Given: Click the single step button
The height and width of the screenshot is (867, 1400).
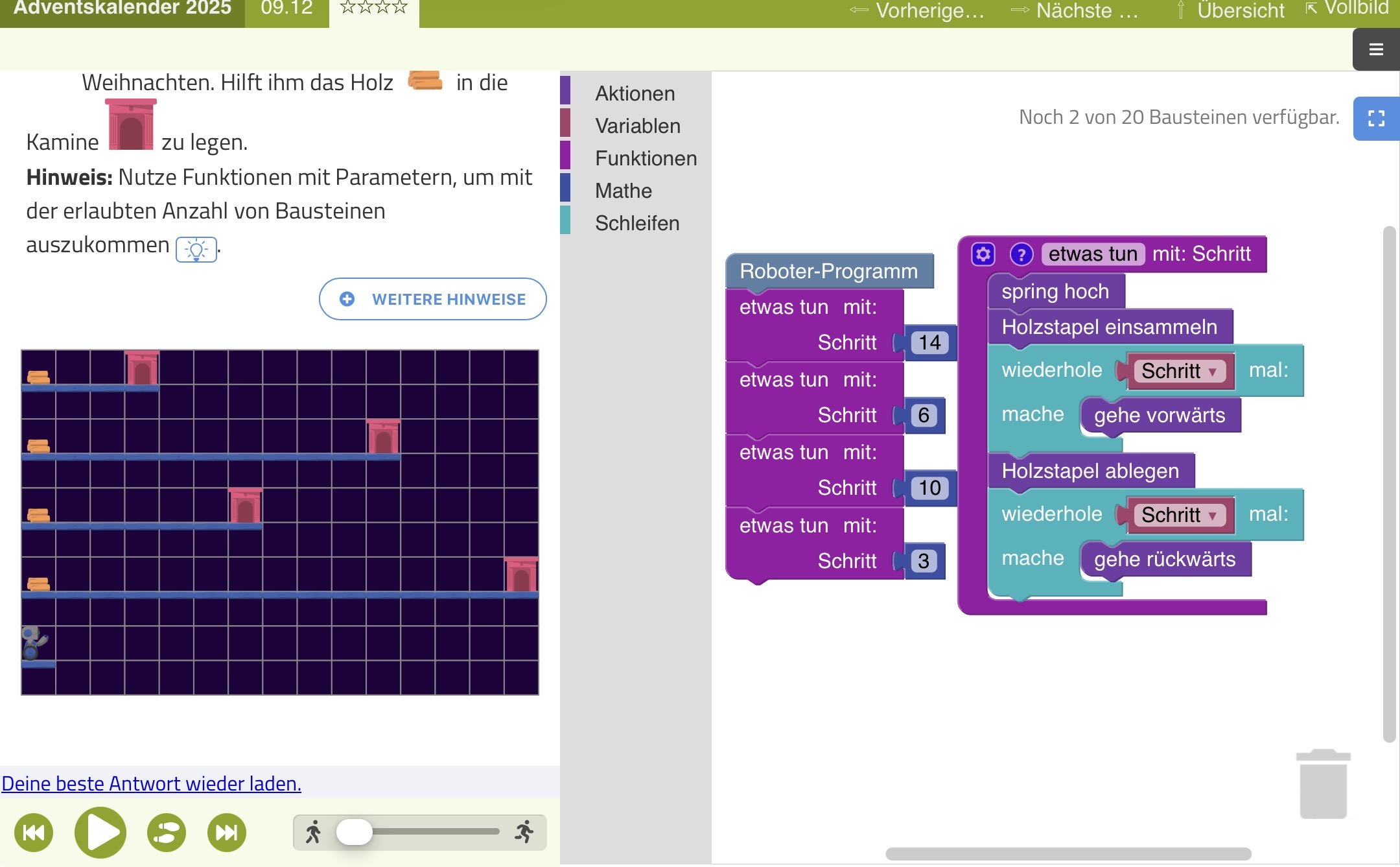Looking at the screenshot, I should point(167,832).
